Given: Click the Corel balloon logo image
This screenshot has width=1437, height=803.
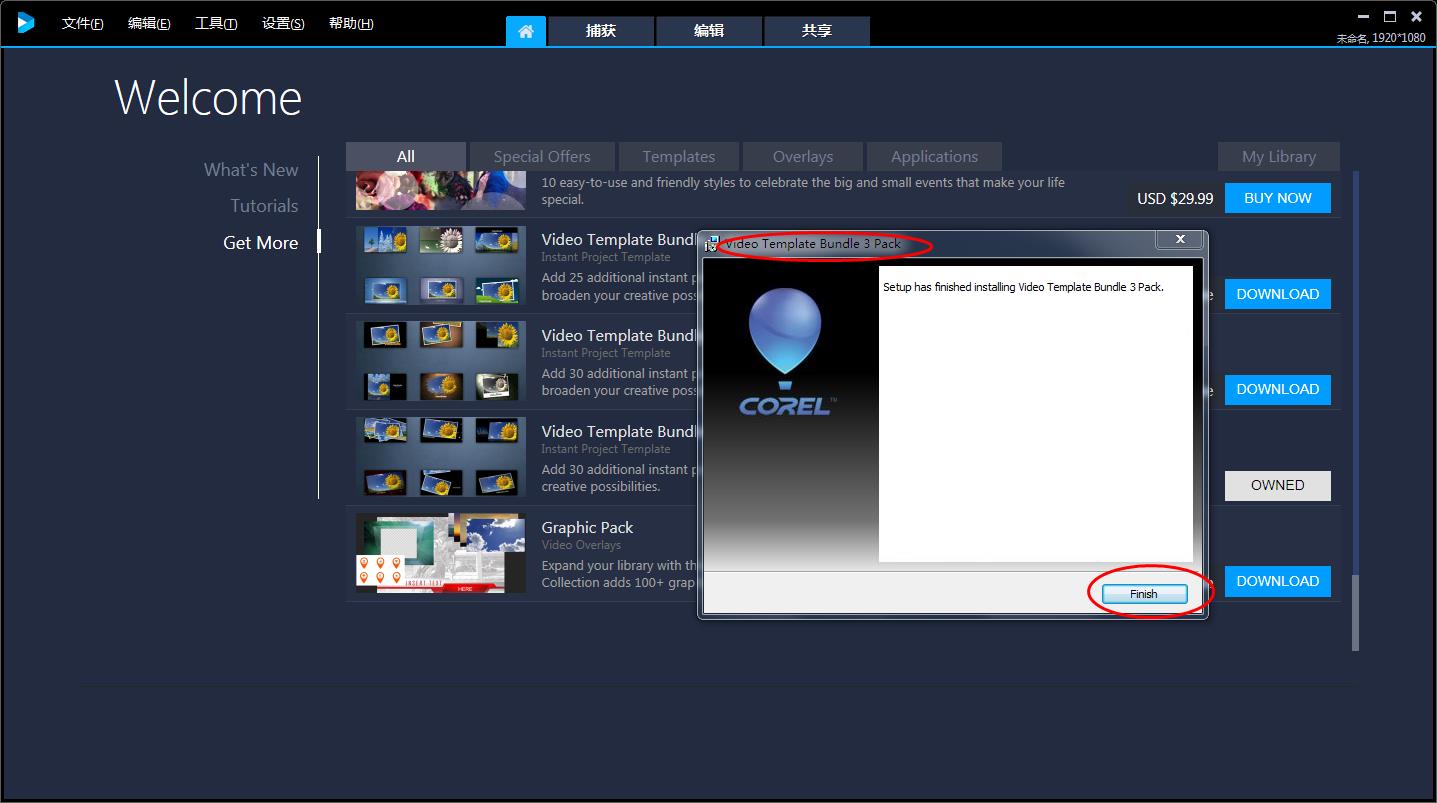Looking at the screenshot, I should click(x=785, y=351).
